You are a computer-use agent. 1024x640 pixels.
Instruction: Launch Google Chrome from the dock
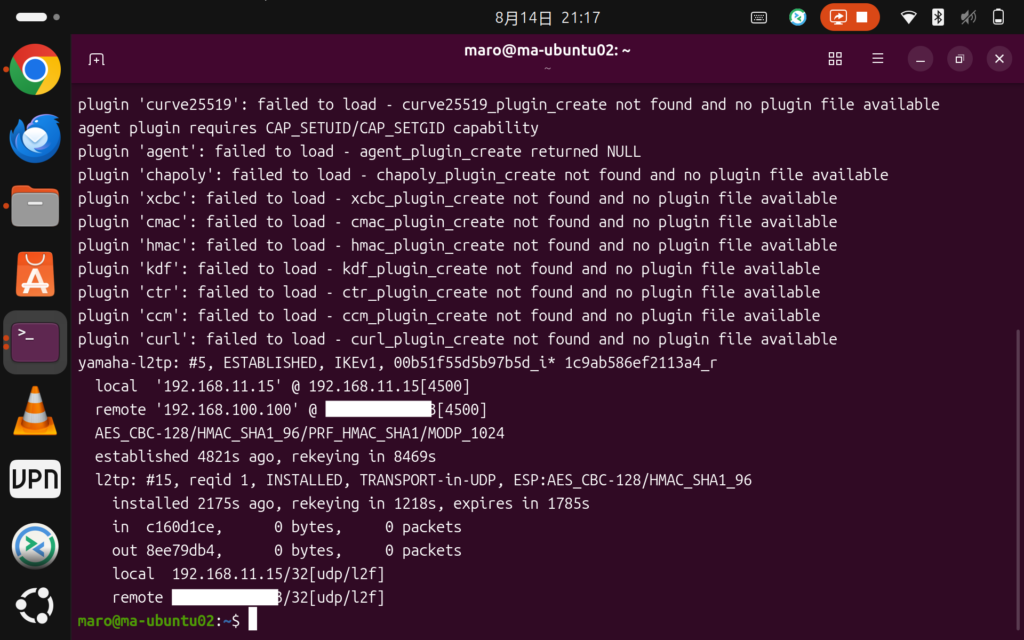[x=35, y=69]
